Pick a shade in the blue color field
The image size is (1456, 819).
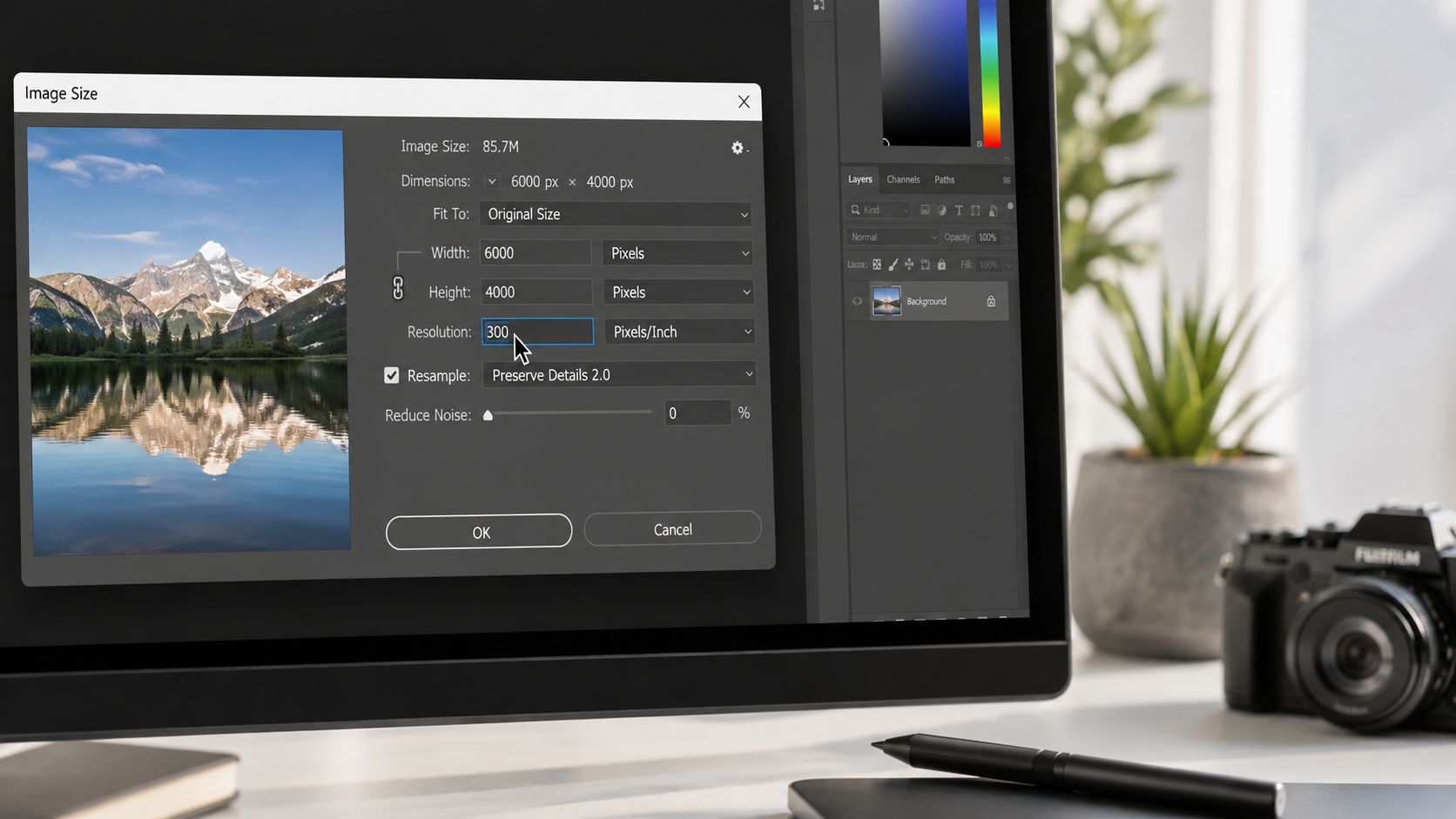point(925,71)
